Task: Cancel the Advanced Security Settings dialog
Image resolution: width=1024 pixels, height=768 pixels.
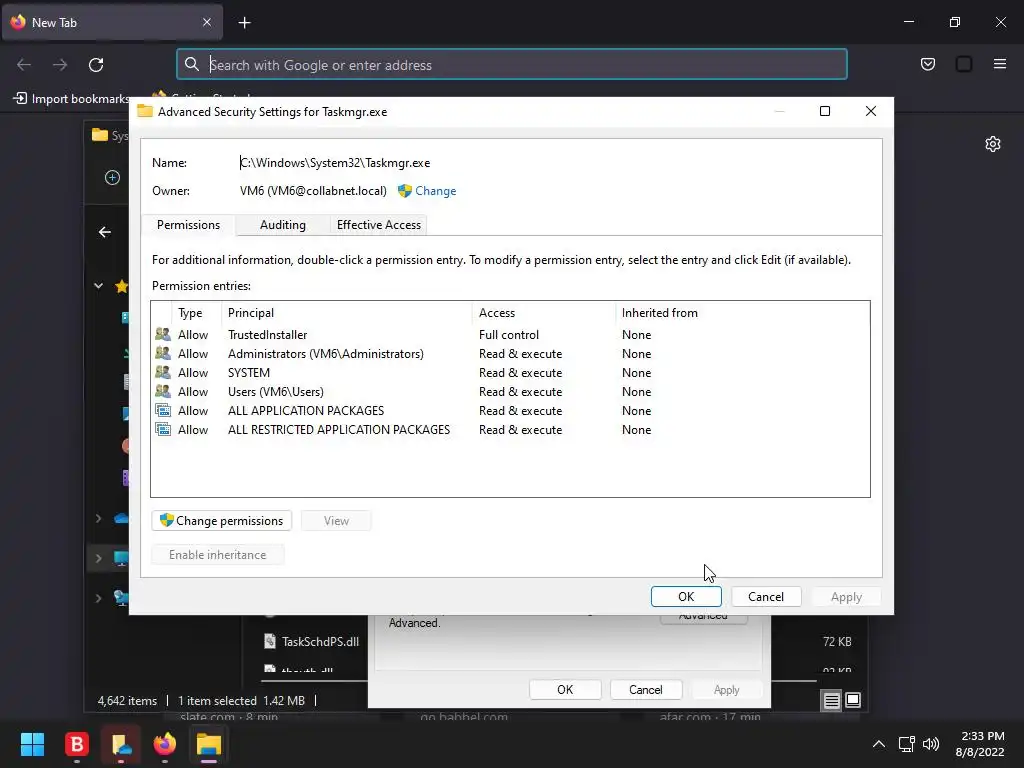Action: click(765, 596)
